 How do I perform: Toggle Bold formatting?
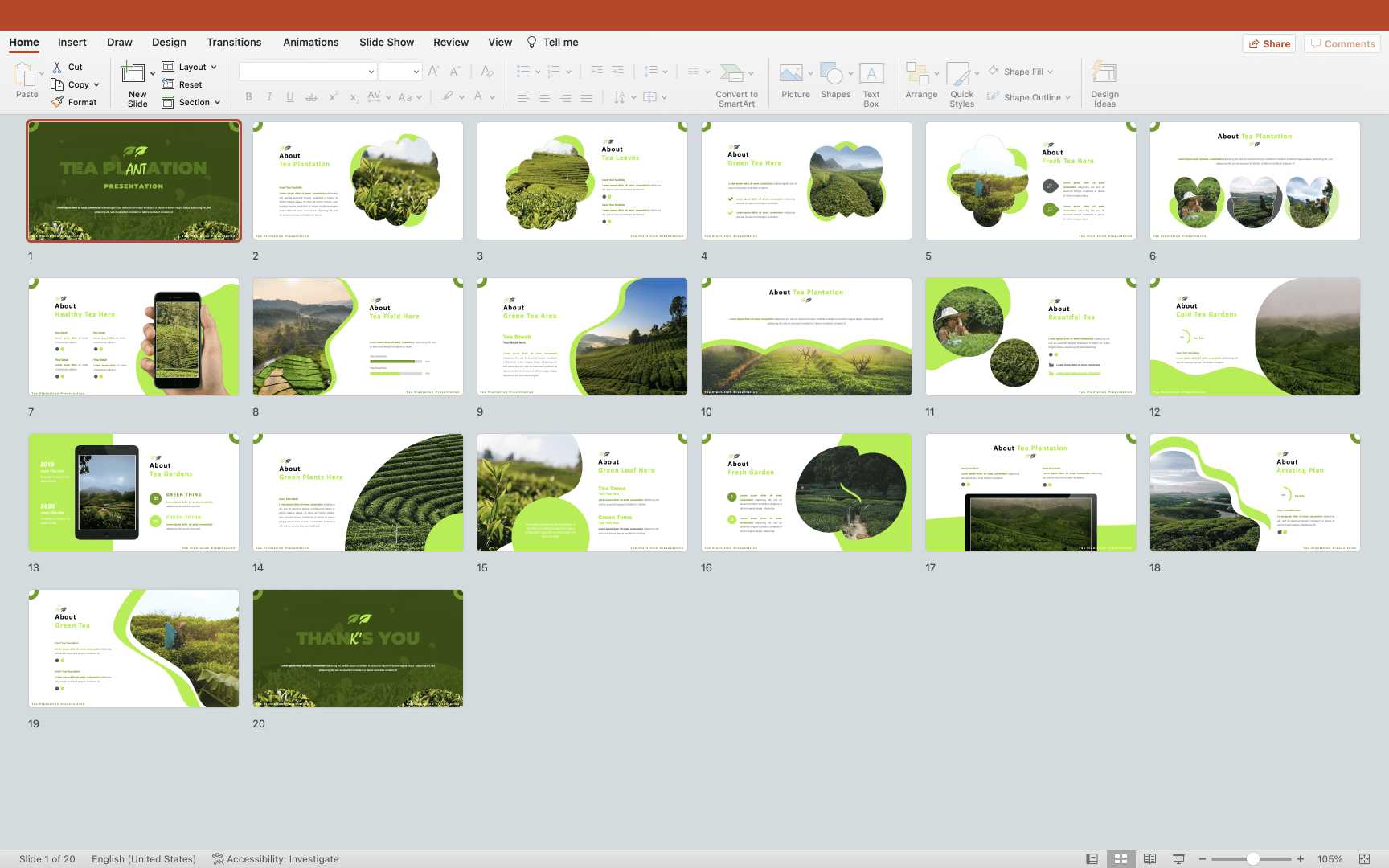pos(249,97)
